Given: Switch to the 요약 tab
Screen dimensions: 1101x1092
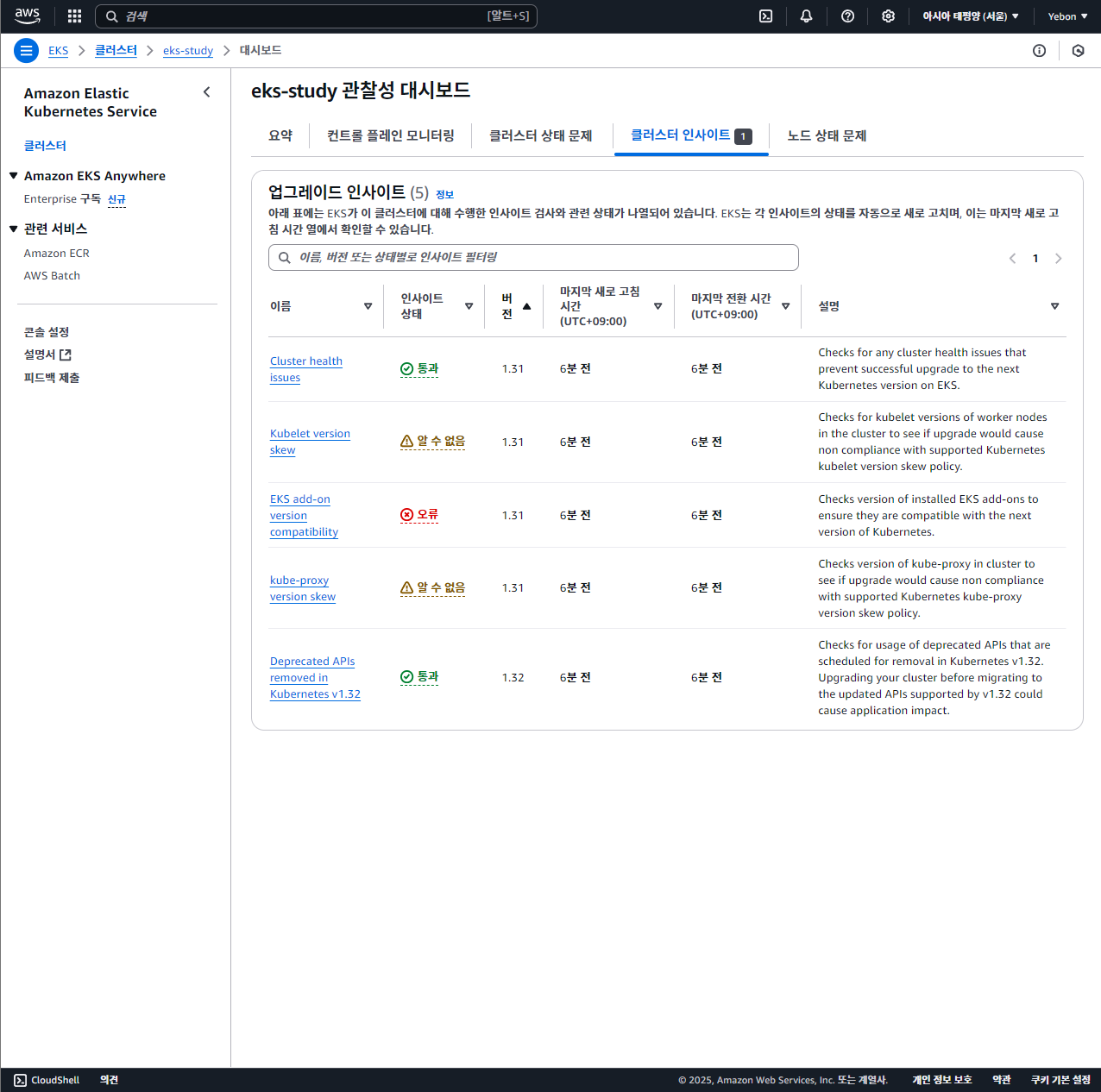Looking at the screenshot, I should click(x=280, y=135).
